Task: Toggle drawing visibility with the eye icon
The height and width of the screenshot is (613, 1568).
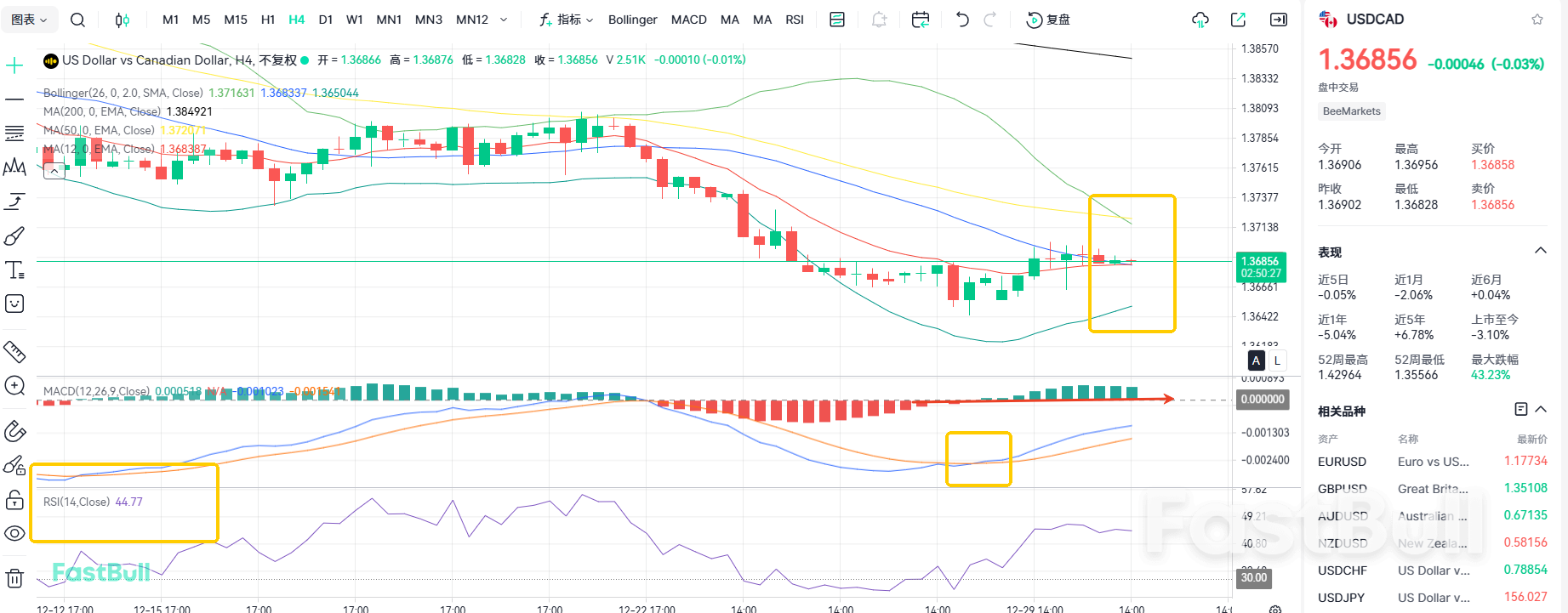Action: [14, 533]
